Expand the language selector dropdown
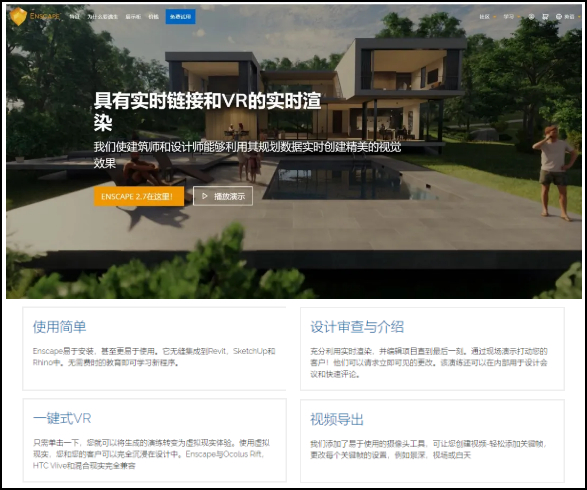The image size is (587, 490). [x=569, y=16]
